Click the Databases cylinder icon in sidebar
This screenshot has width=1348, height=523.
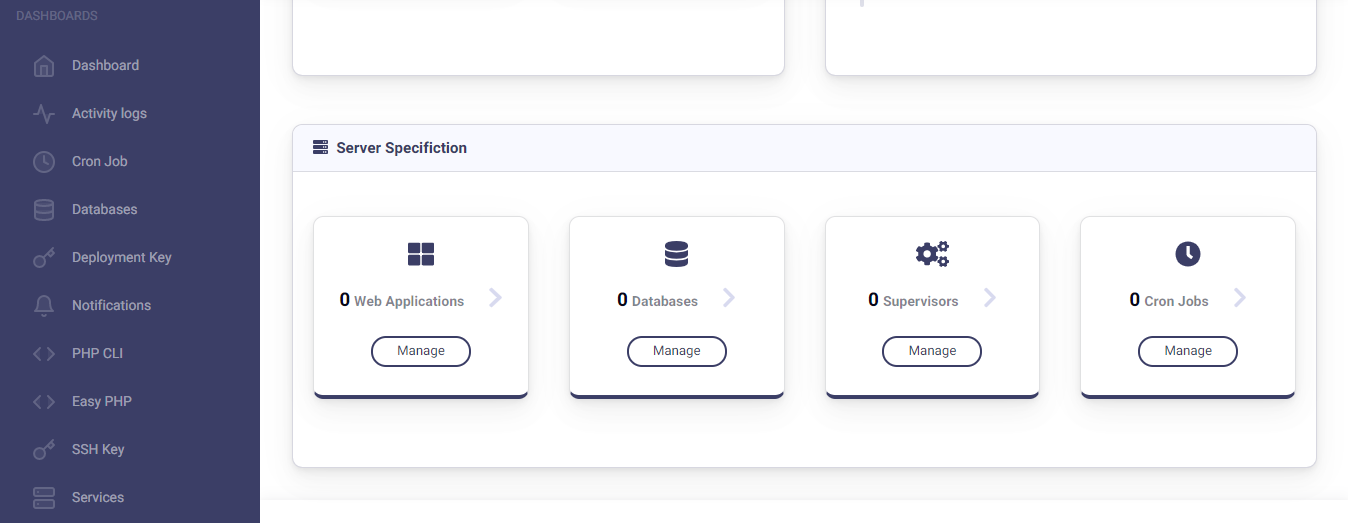coord(44,210)
